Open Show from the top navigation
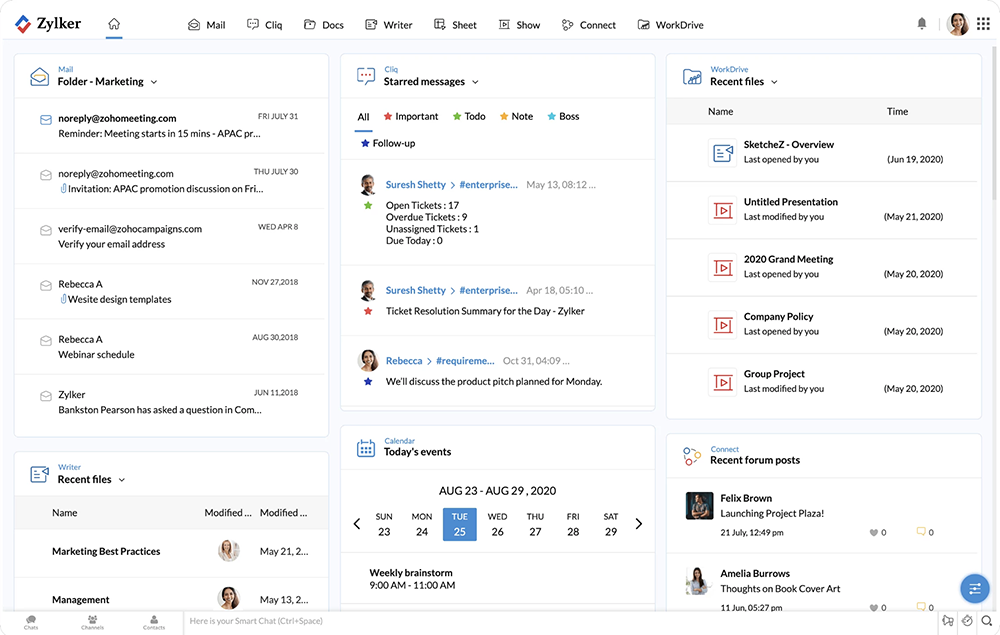Viewport: 1000px width, 635px height. point(519,25)
